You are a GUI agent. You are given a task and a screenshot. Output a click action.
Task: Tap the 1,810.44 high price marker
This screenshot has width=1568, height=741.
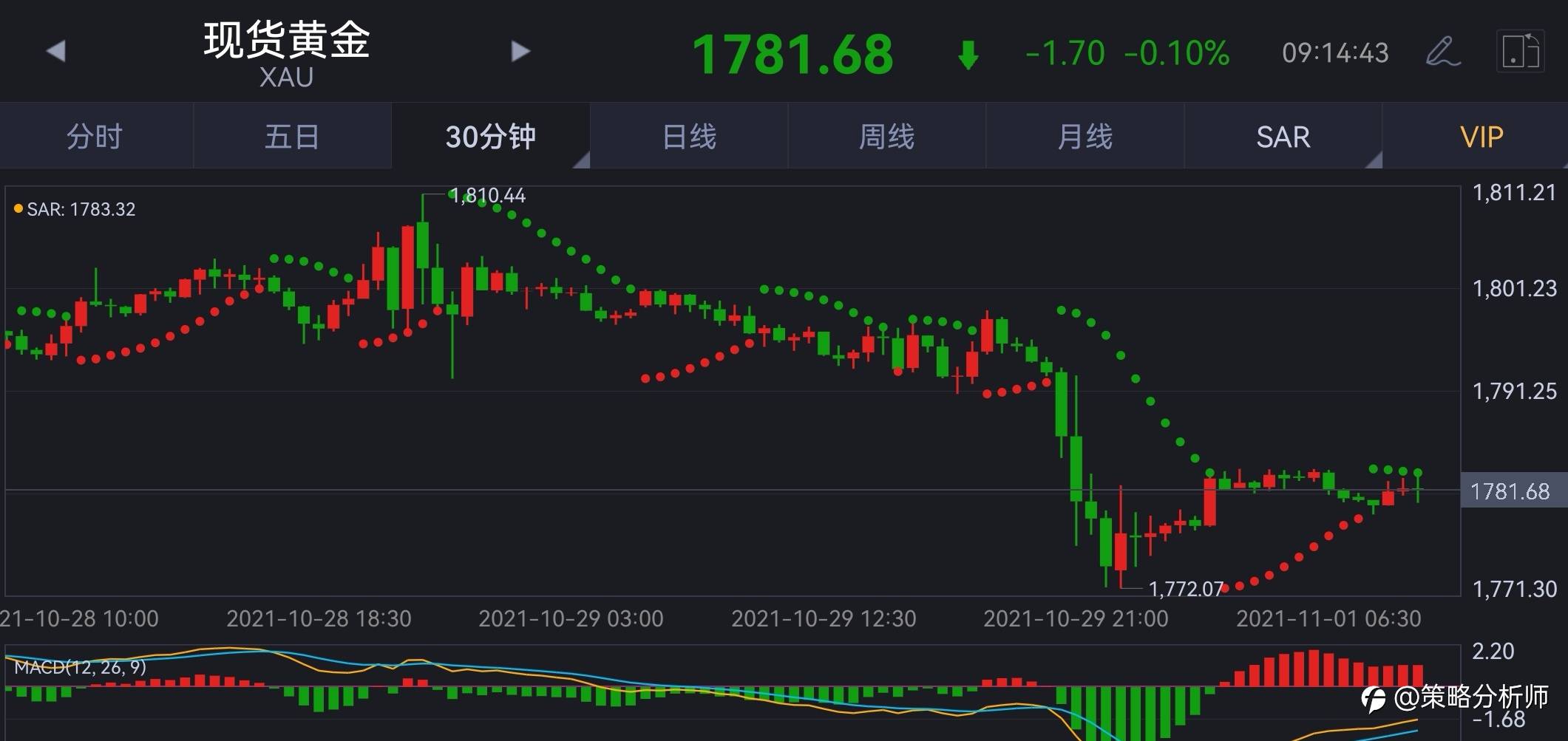487,195
